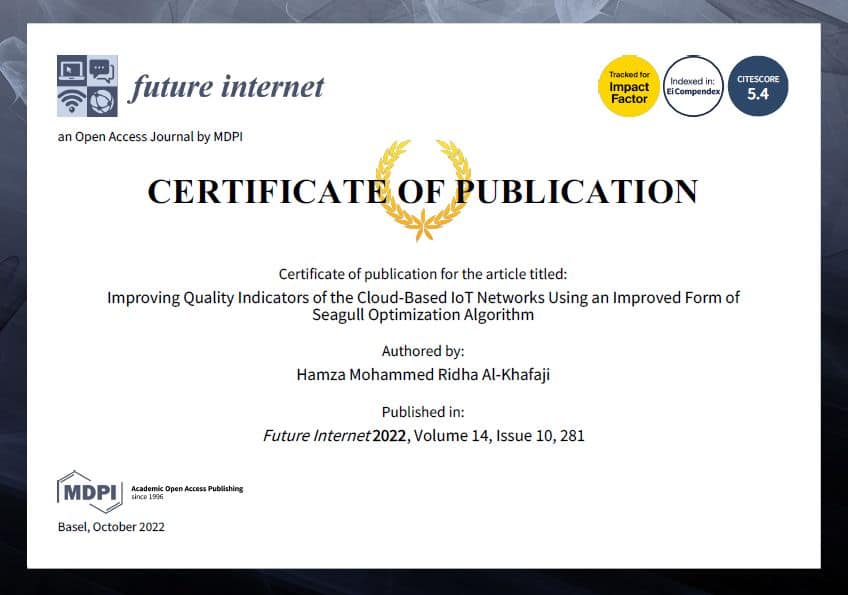Click the Future Internet journal logo icon
The image size is (848, 595).
pyautogui.click(x=87, y=85)
